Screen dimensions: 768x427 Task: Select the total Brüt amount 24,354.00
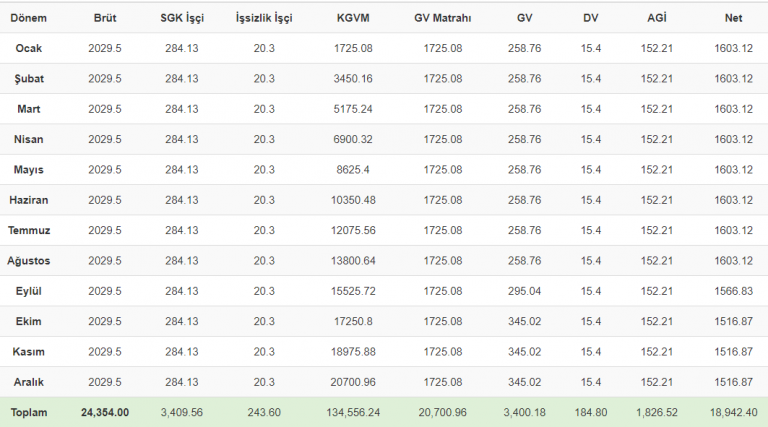[104, 412]
